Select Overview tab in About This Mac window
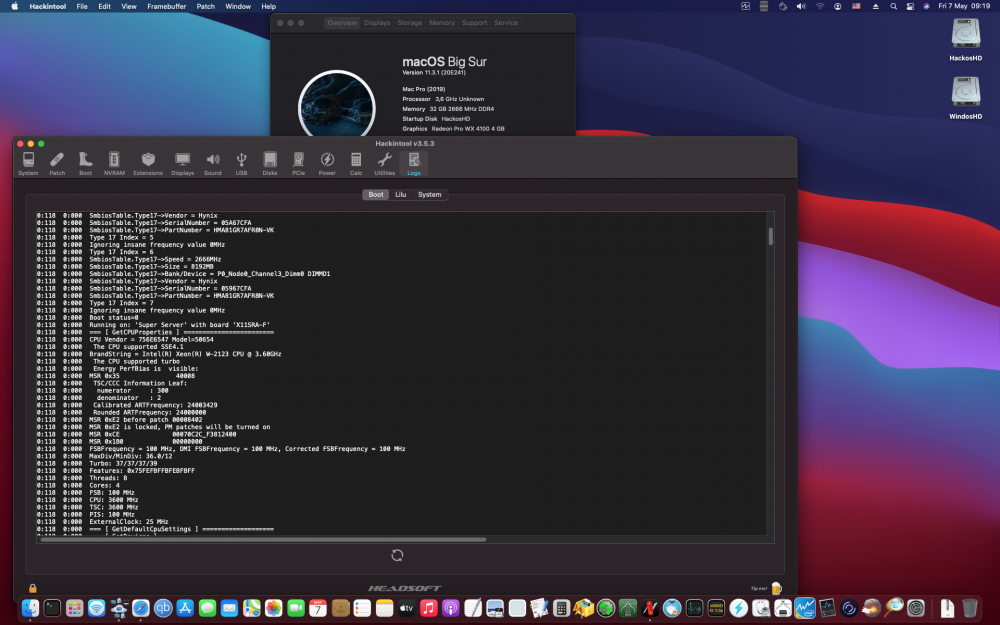This screenshot has height=625, width=1000. 342,23
